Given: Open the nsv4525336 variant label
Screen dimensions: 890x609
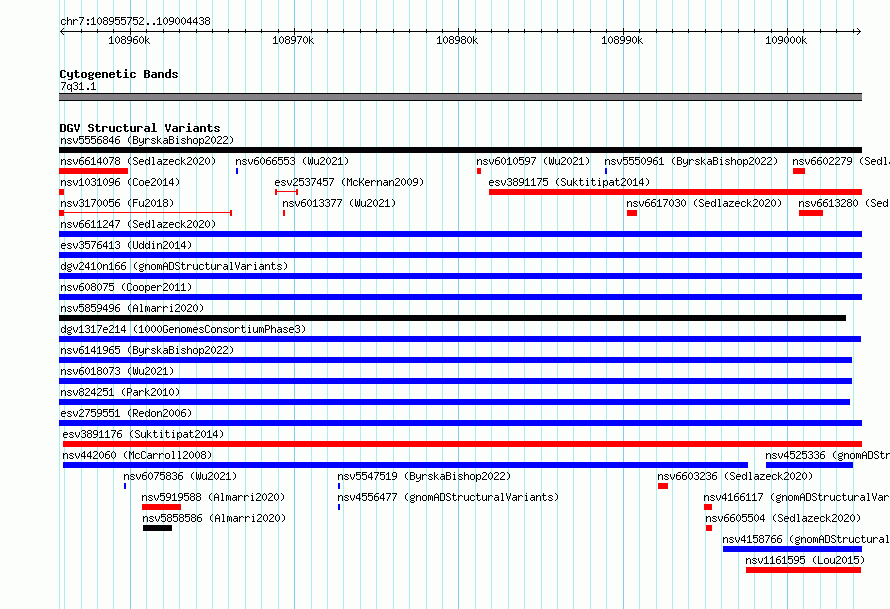Looking at the screenshot, I should [828, 455].
